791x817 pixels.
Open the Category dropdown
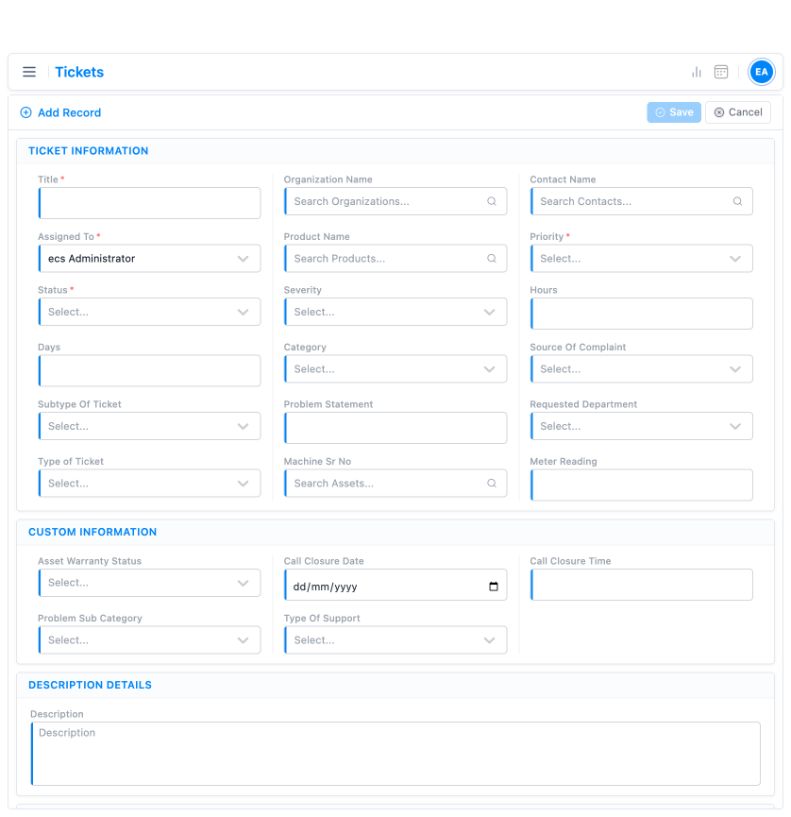[396, 369]
